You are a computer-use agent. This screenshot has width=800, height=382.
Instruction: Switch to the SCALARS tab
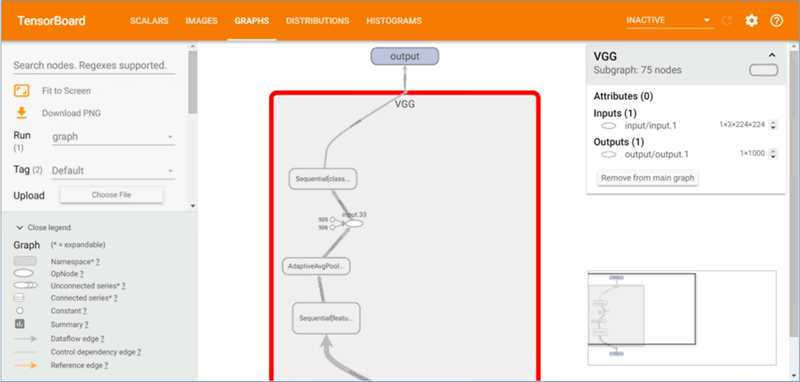pyautogui.click(x=149, y=21)
